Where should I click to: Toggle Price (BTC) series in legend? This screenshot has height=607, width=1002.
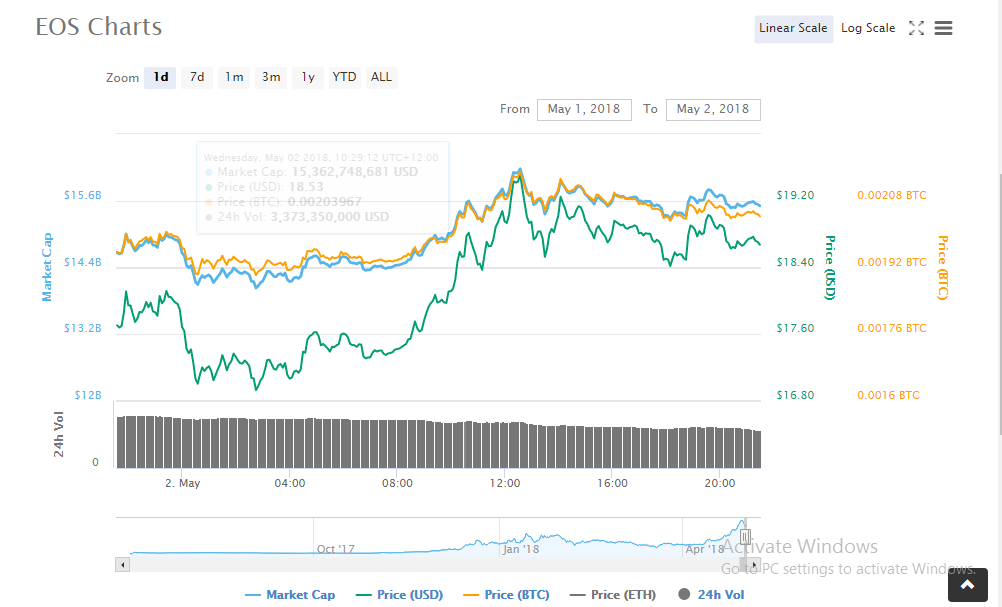(506, 595)
